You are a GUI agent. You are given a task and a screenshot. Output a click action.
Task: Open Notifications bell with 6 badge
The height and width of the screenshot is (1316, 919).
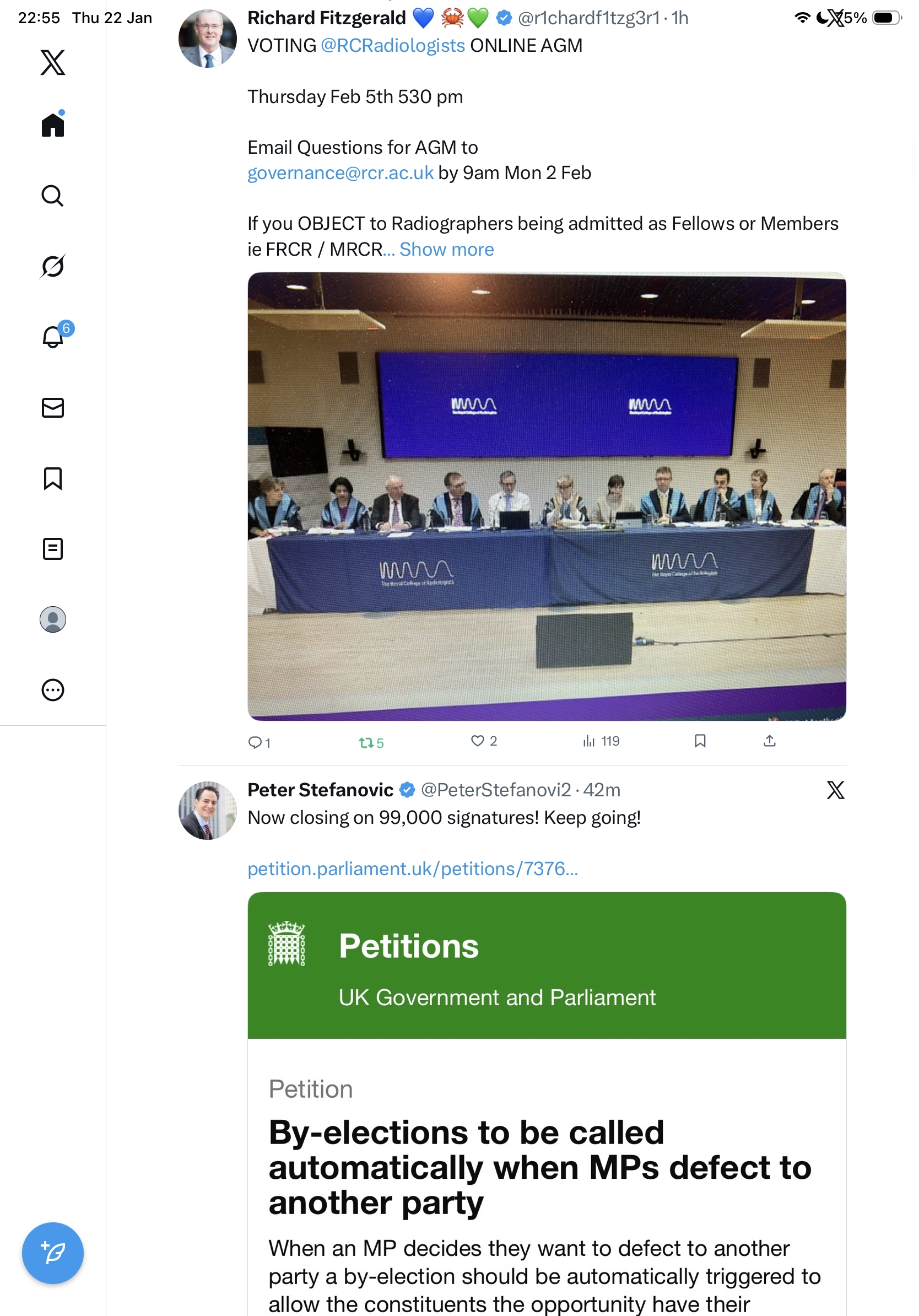53,337
